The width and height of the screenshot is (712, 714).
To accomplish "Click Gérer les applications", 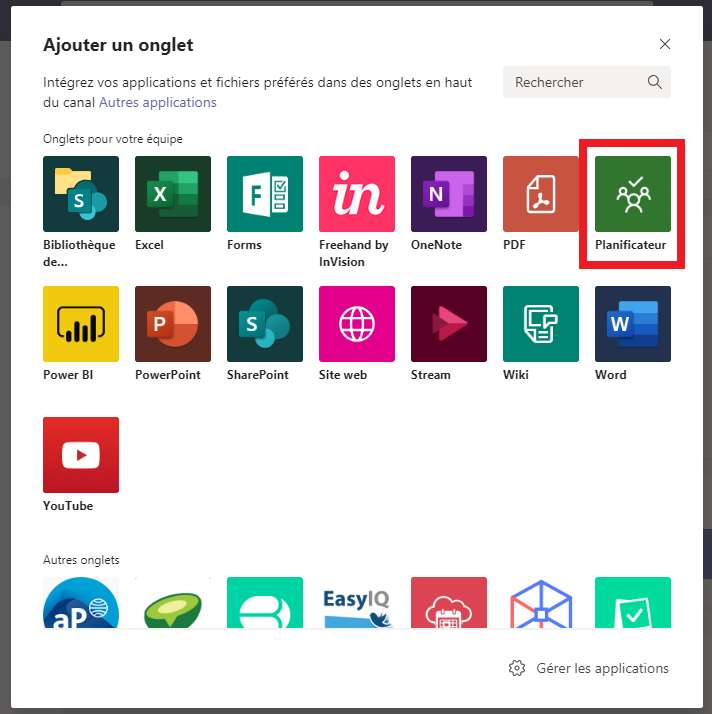I will pos(602,668).
